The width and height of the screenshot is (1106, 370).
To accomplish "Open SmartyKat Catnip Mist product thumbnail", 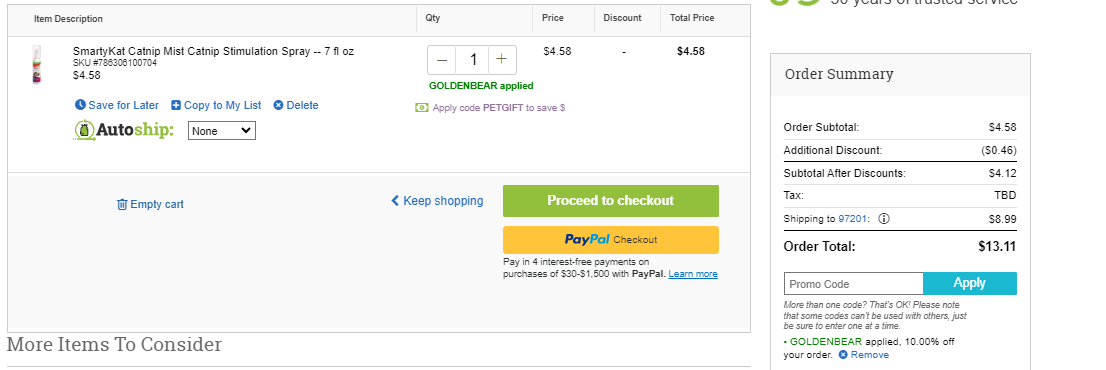I will point(37,64).
